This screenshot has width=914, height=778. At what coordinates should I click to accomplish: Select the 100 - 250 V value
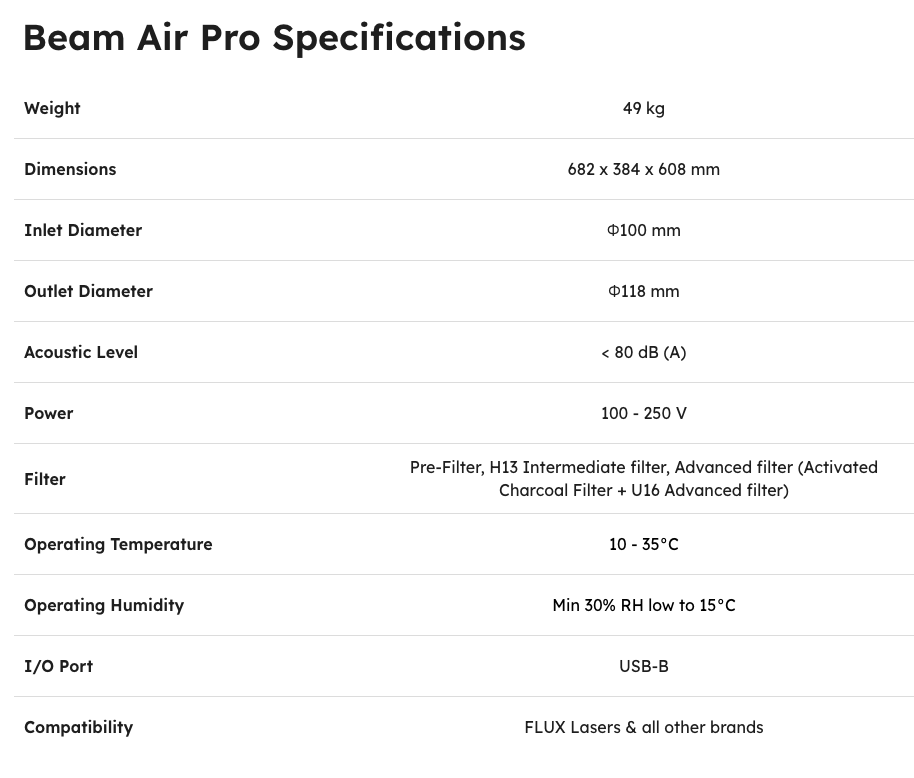643,413
